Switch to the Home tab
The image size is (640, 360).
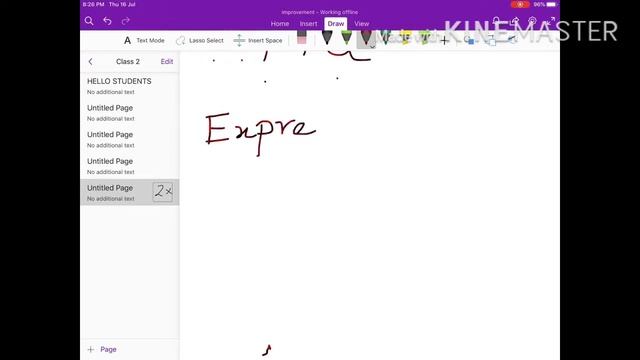click(280, 24)
